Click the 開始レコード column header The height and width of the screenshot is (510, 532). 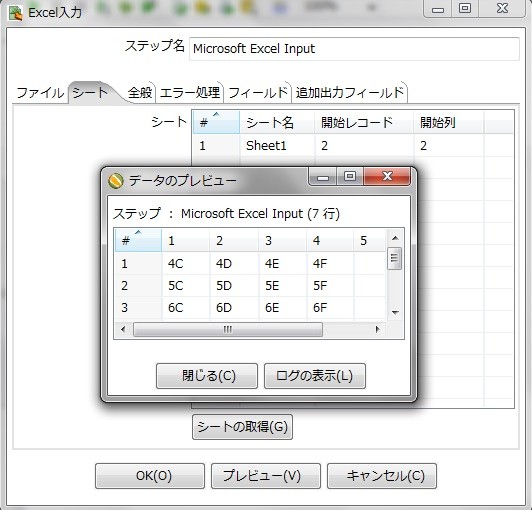coord(364,122)
